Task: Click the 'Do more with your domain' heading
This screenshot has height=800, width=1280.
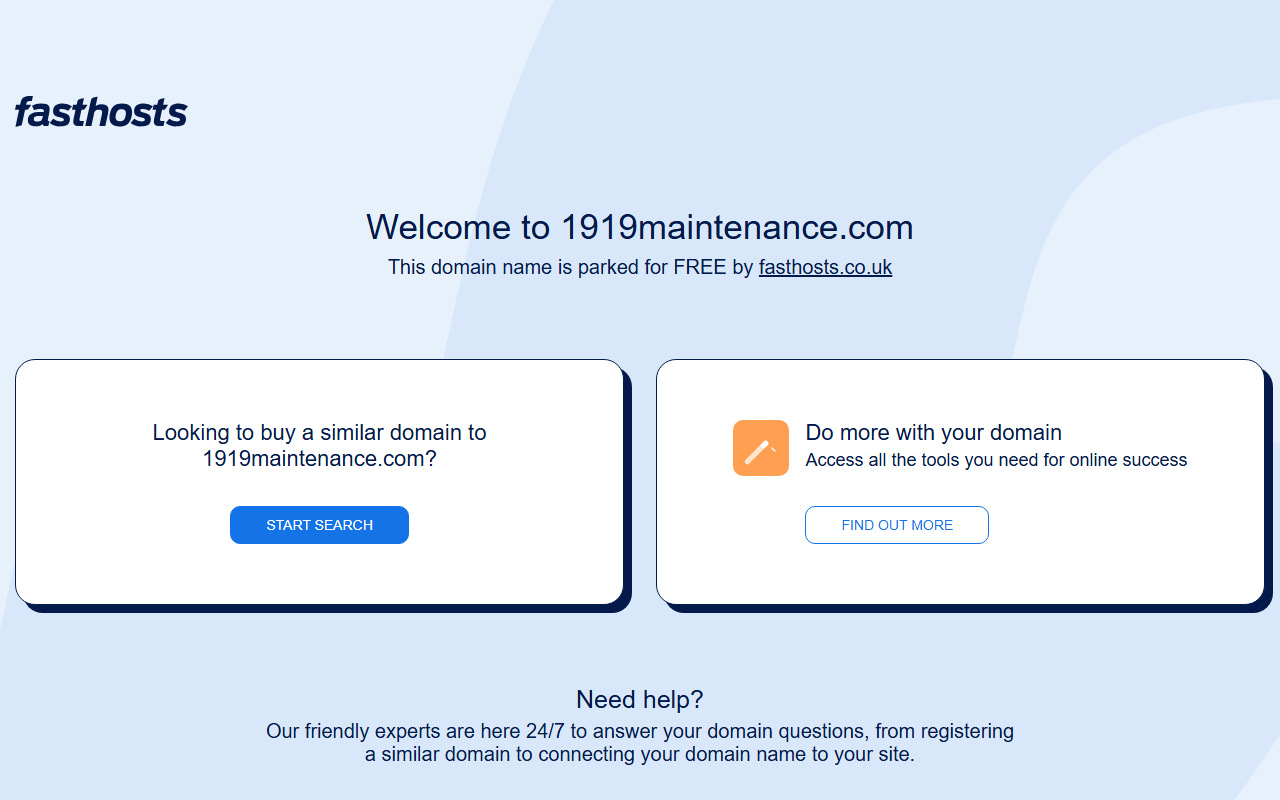Action: point(934,432)
